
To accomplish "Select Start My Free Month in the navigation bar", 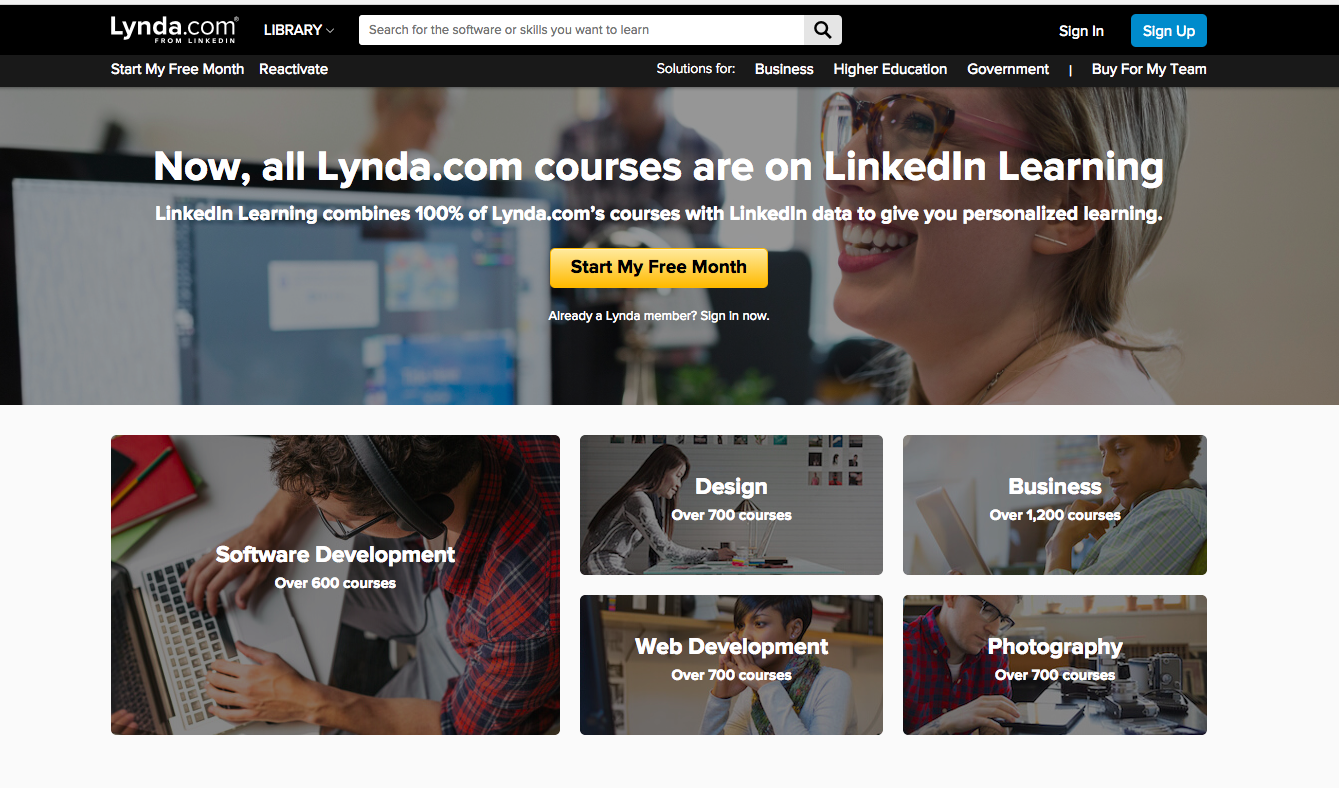I will [177, 69].
